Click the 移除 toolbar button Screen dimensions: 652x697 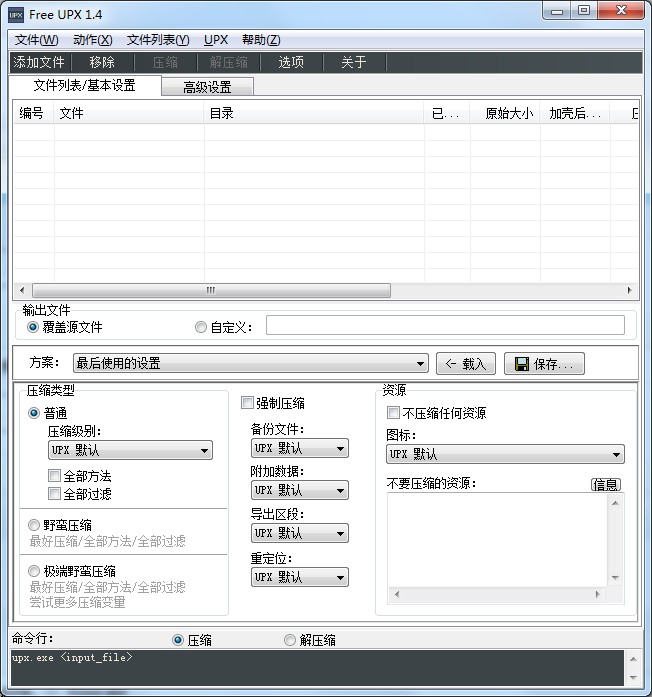[x=102, y=62]
